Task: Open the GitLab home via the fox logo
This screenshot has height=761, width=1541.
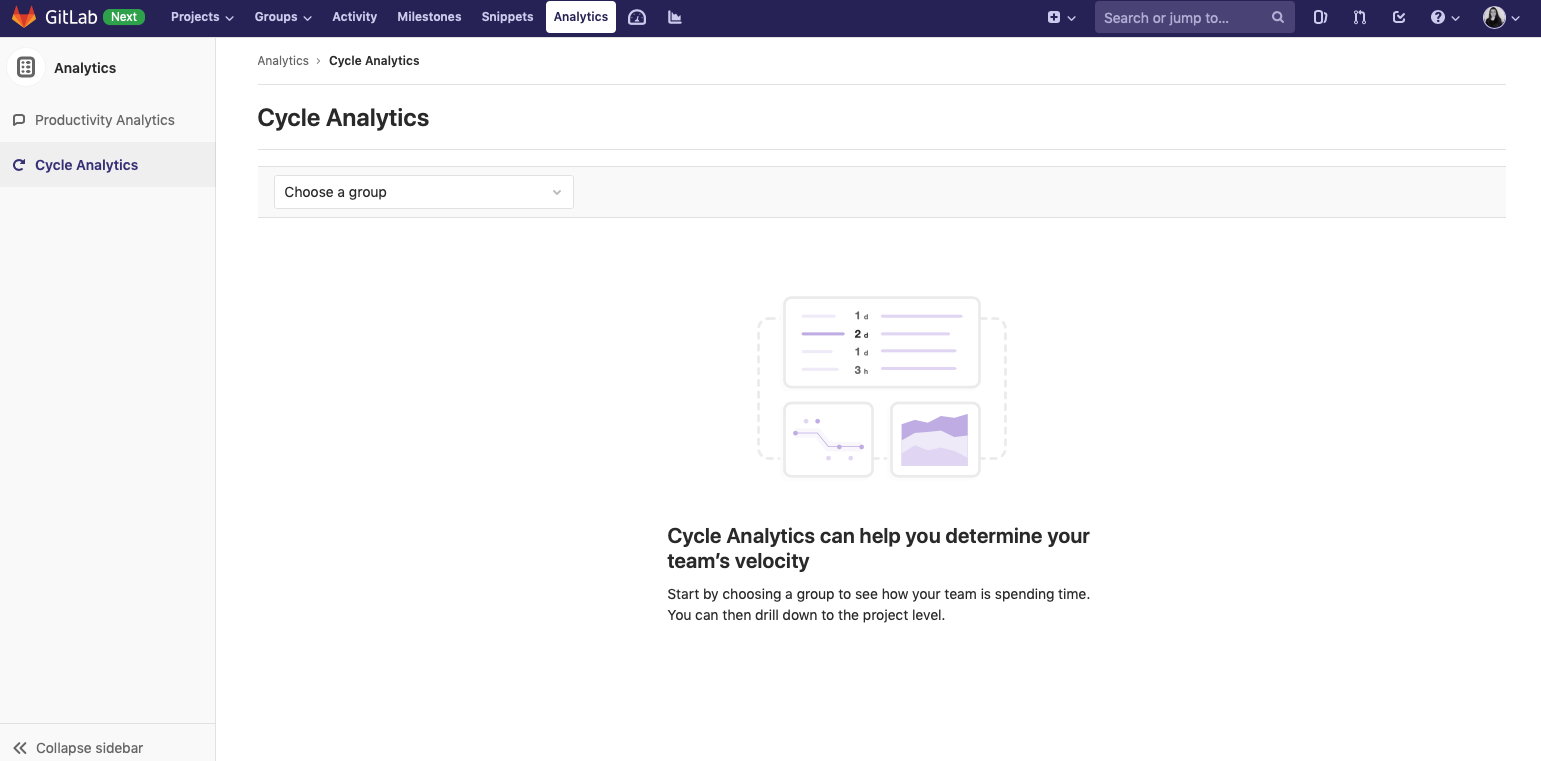Action: tap(24, 16)
